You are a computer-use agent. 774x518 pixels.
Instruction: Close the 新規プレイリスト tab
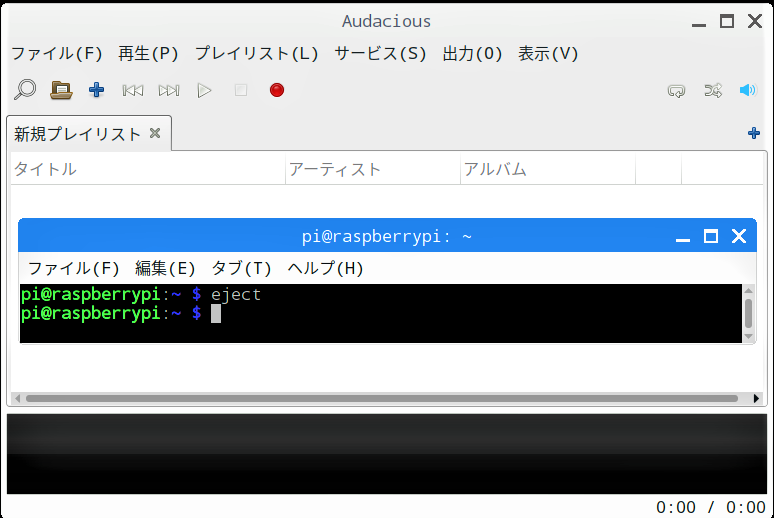pyautogui.click(x=155, y=133)
